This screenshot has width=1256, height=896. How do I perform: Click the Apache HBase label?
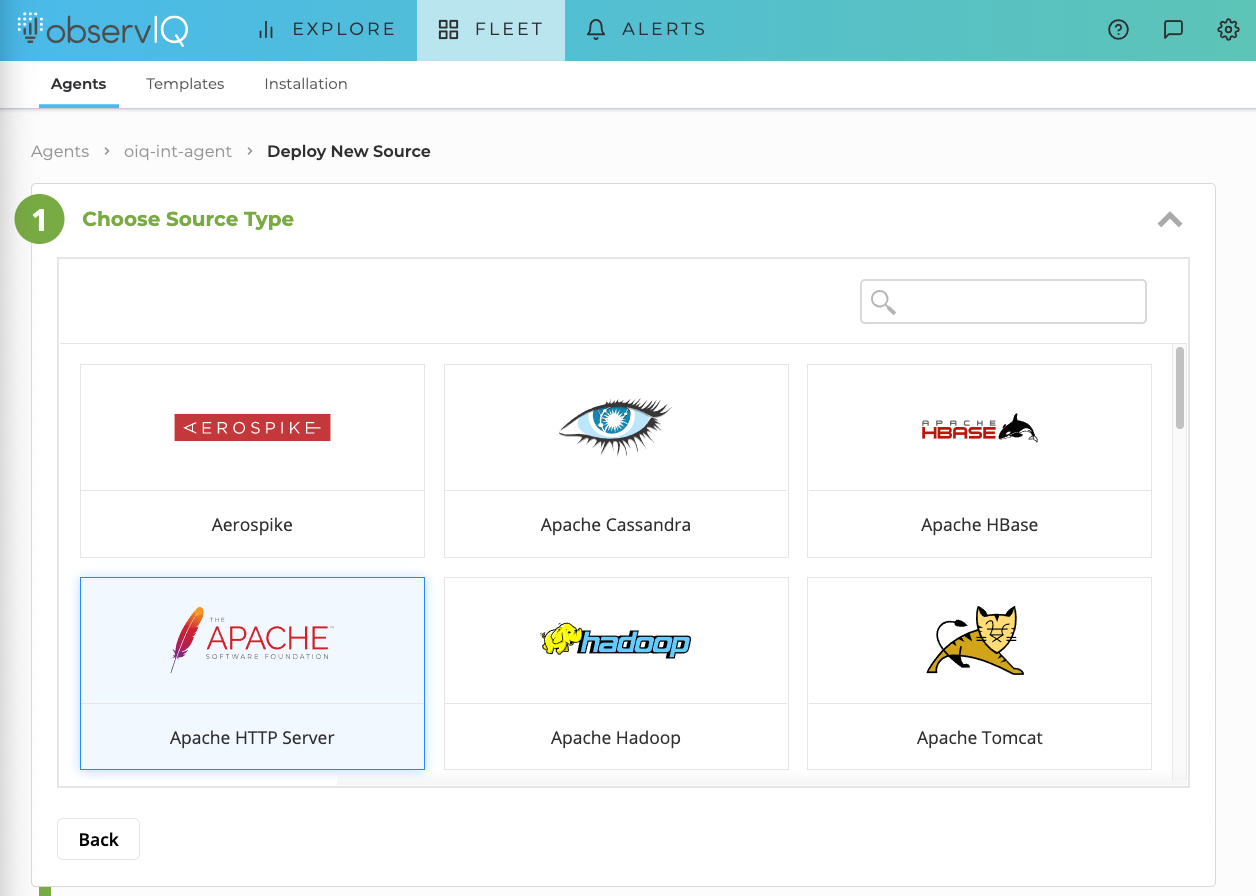pos(979,524)
